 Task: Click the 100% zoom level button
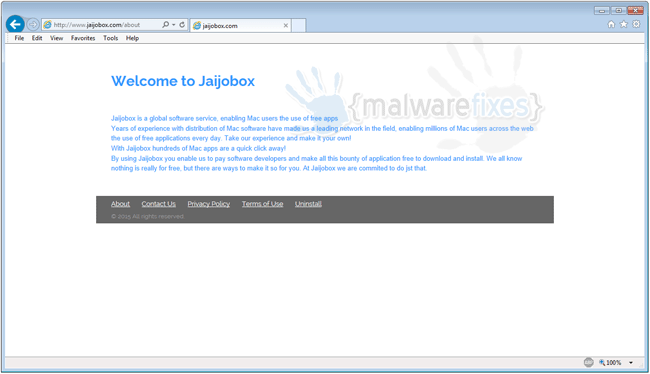pos(610,362)
